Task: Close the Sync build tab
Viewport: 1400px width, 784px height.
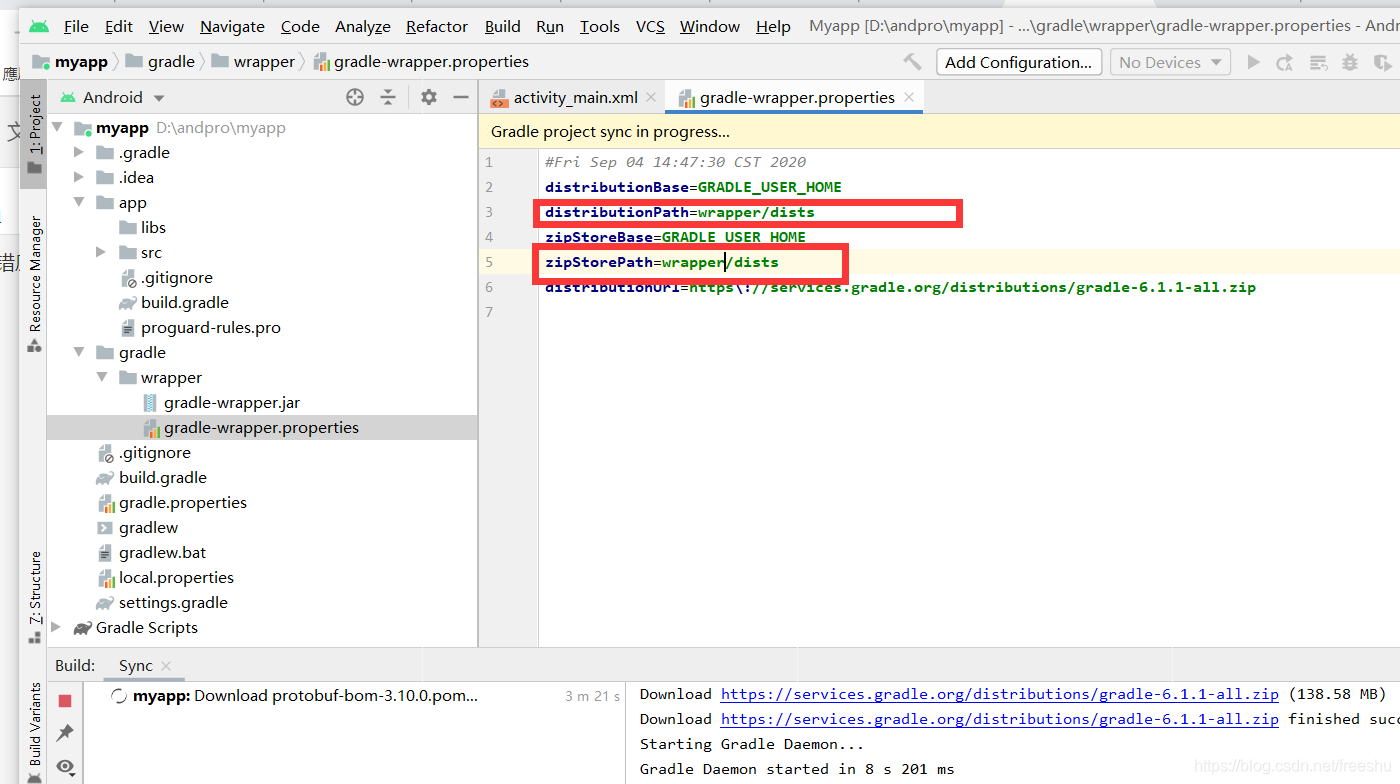Action: point(166,666)
